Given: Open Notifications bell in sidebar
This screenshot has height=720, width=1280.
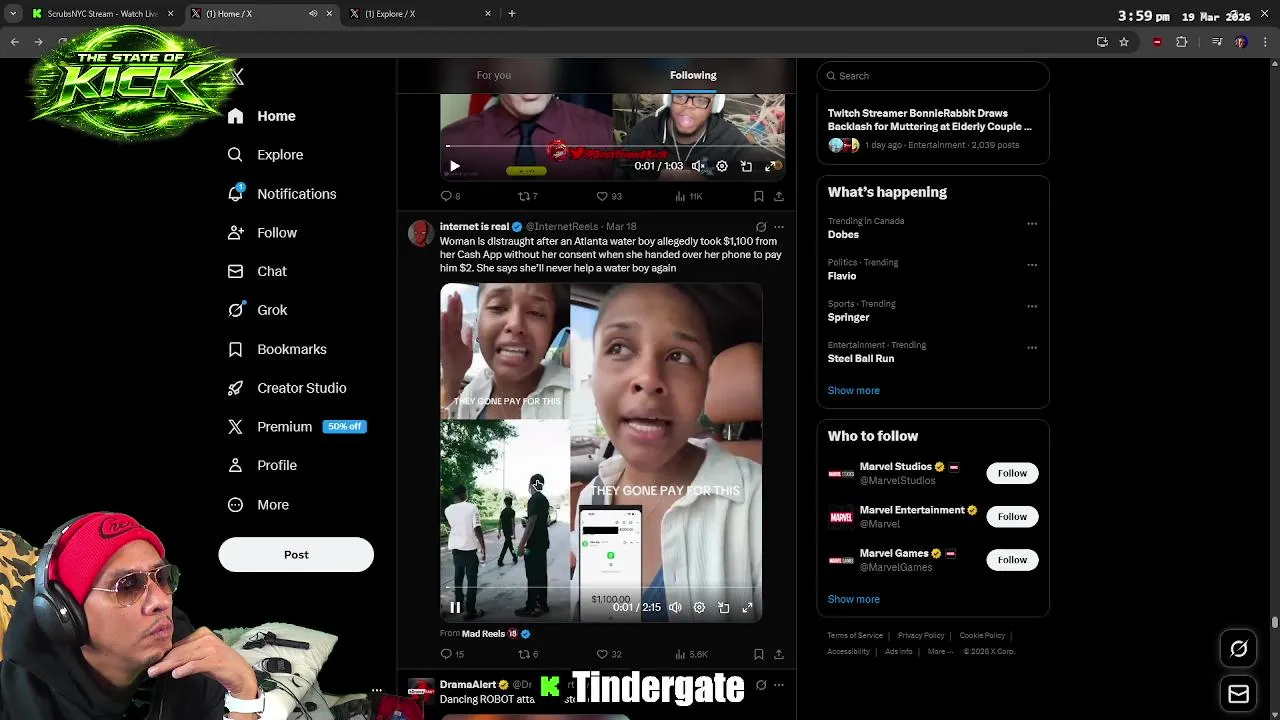Looking at the screenshot, I should pyautogui.click(x=281, y=194).
